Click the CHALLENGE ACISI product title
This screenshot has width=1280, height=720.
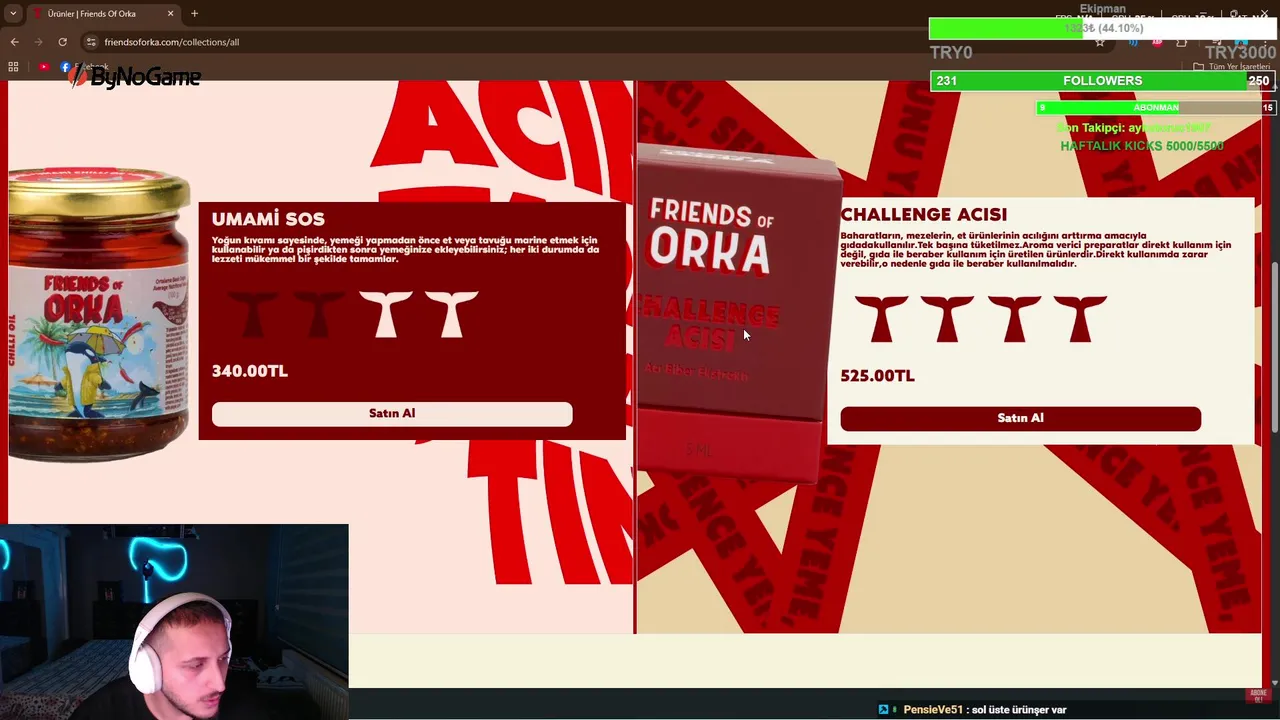923,215
